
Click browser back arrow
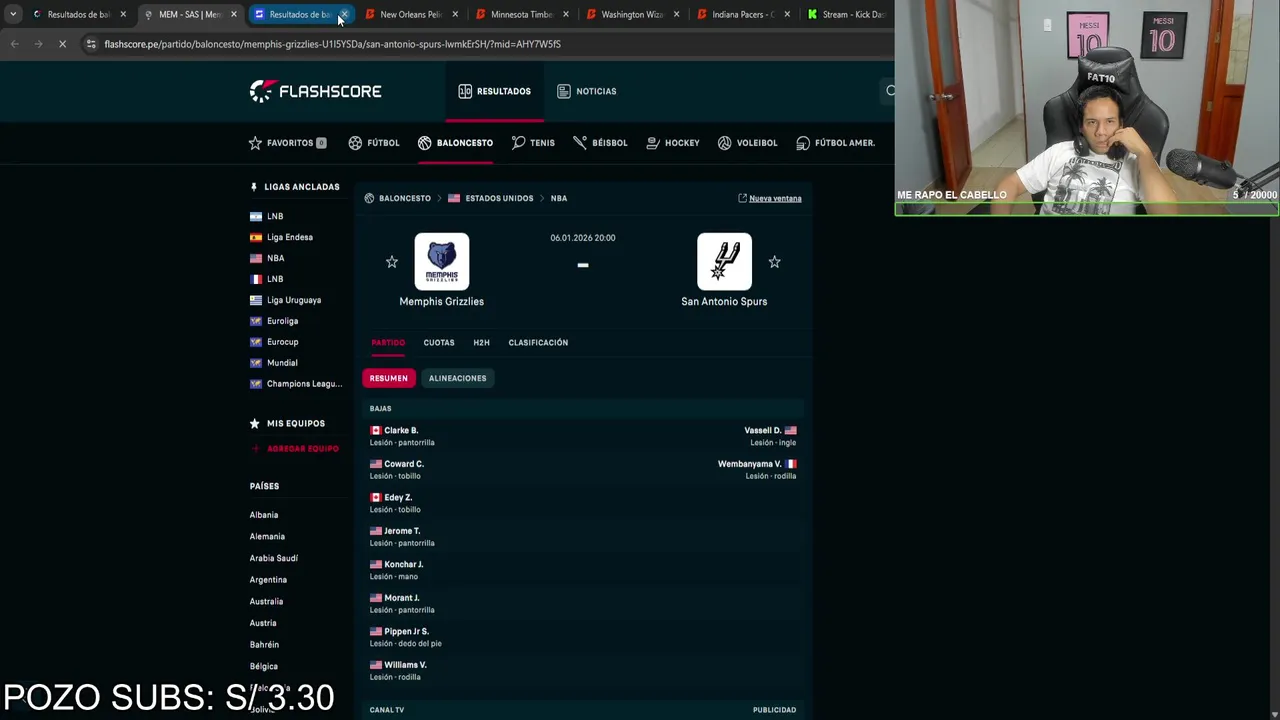(x=15, y=44)
